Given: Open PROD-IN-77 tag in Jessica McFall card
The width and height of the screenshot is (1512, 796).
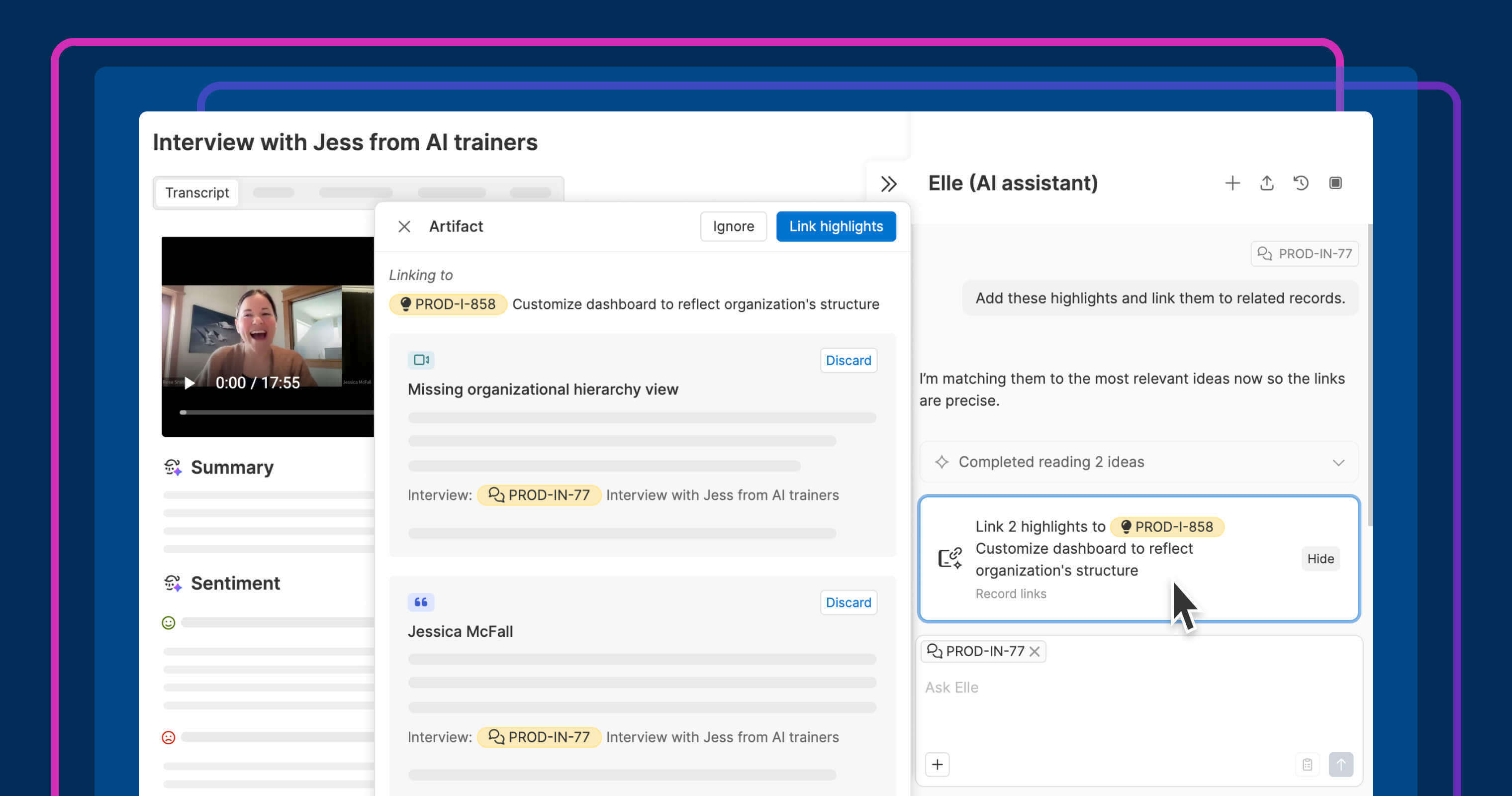Looking at the screenshot, I should [539, 737].
